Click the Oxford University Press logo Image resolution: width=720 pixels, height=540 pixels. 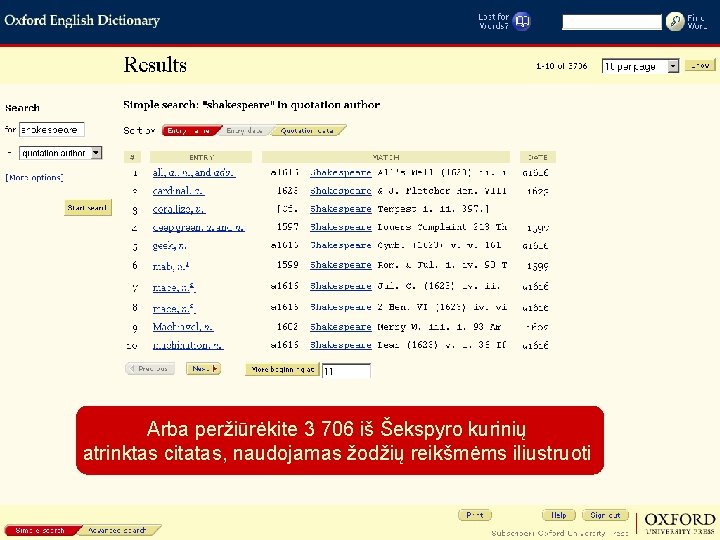(680, 523)
